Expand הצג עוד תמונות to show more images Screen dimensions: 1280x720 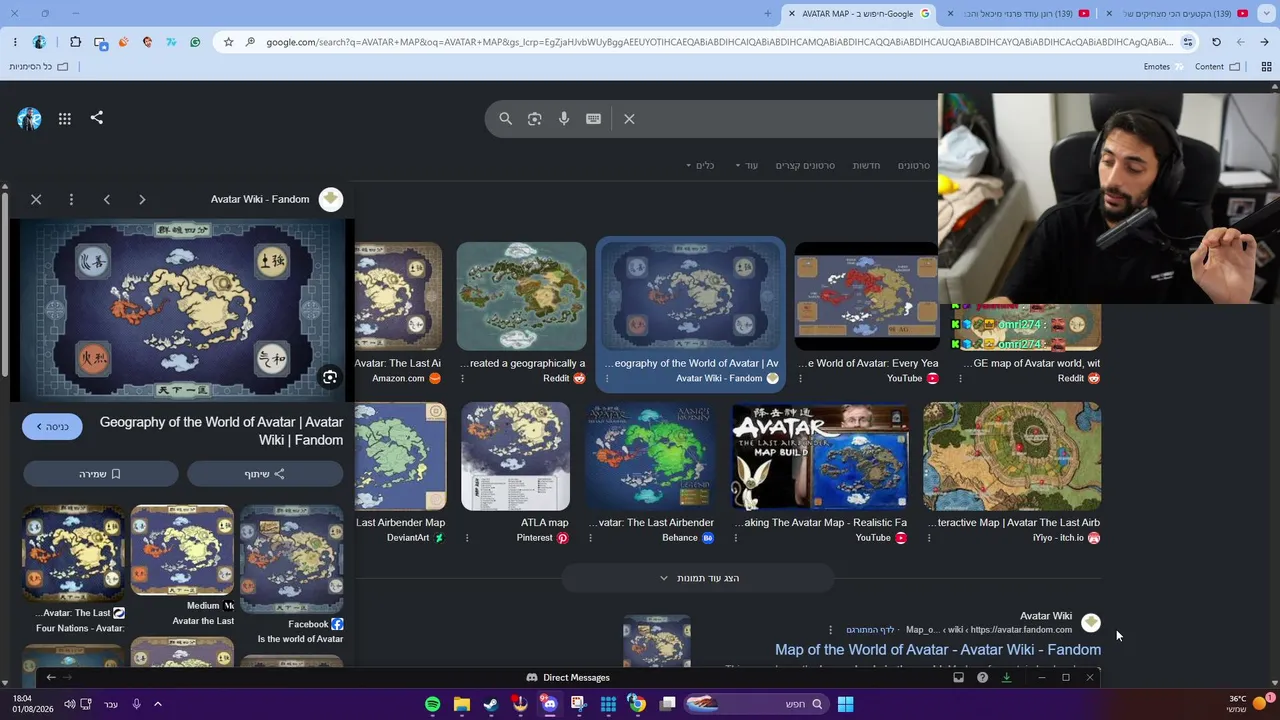(698, 578)
